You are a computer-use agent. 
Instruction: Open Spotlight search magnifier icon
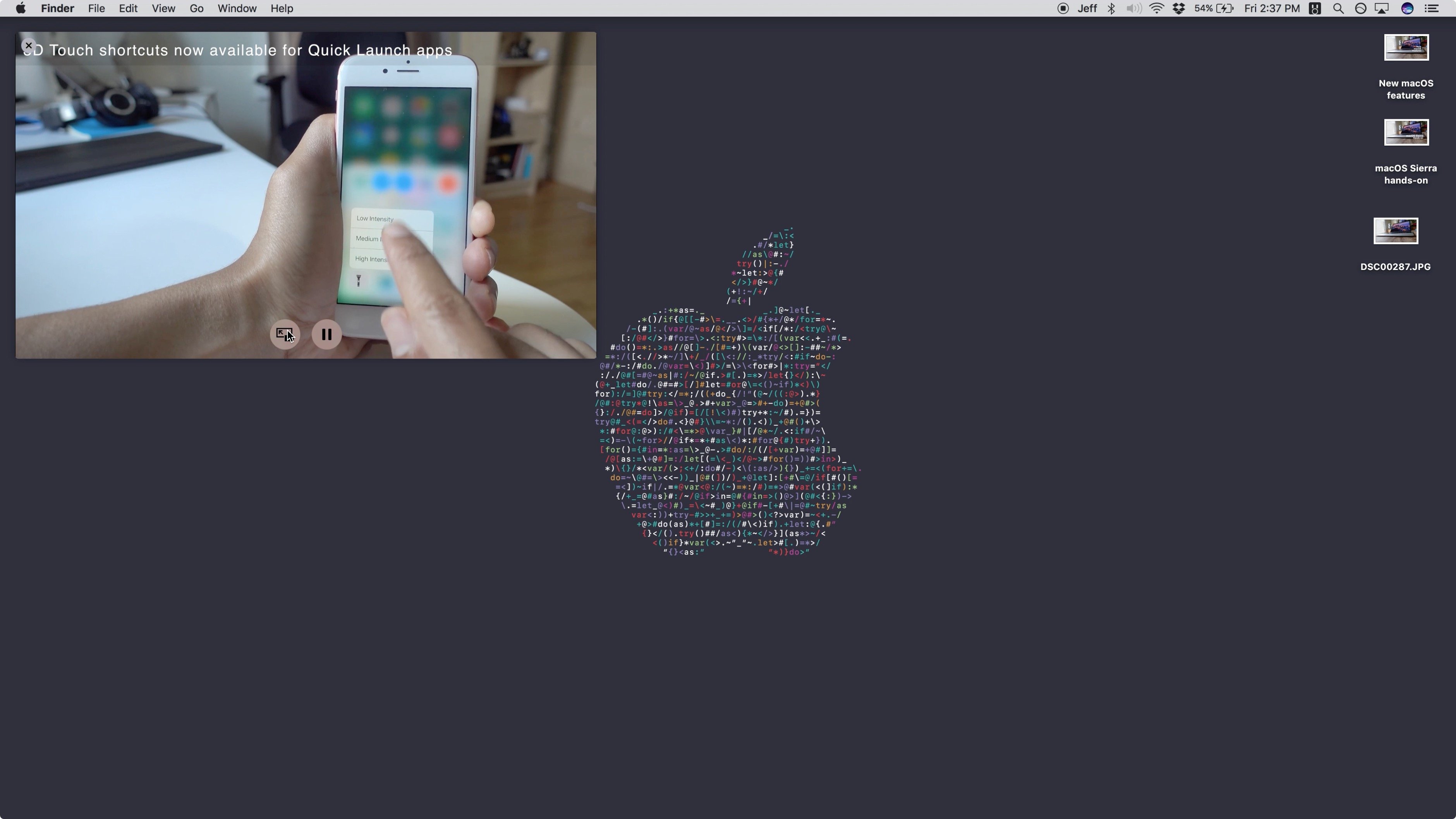point(1338,9)
